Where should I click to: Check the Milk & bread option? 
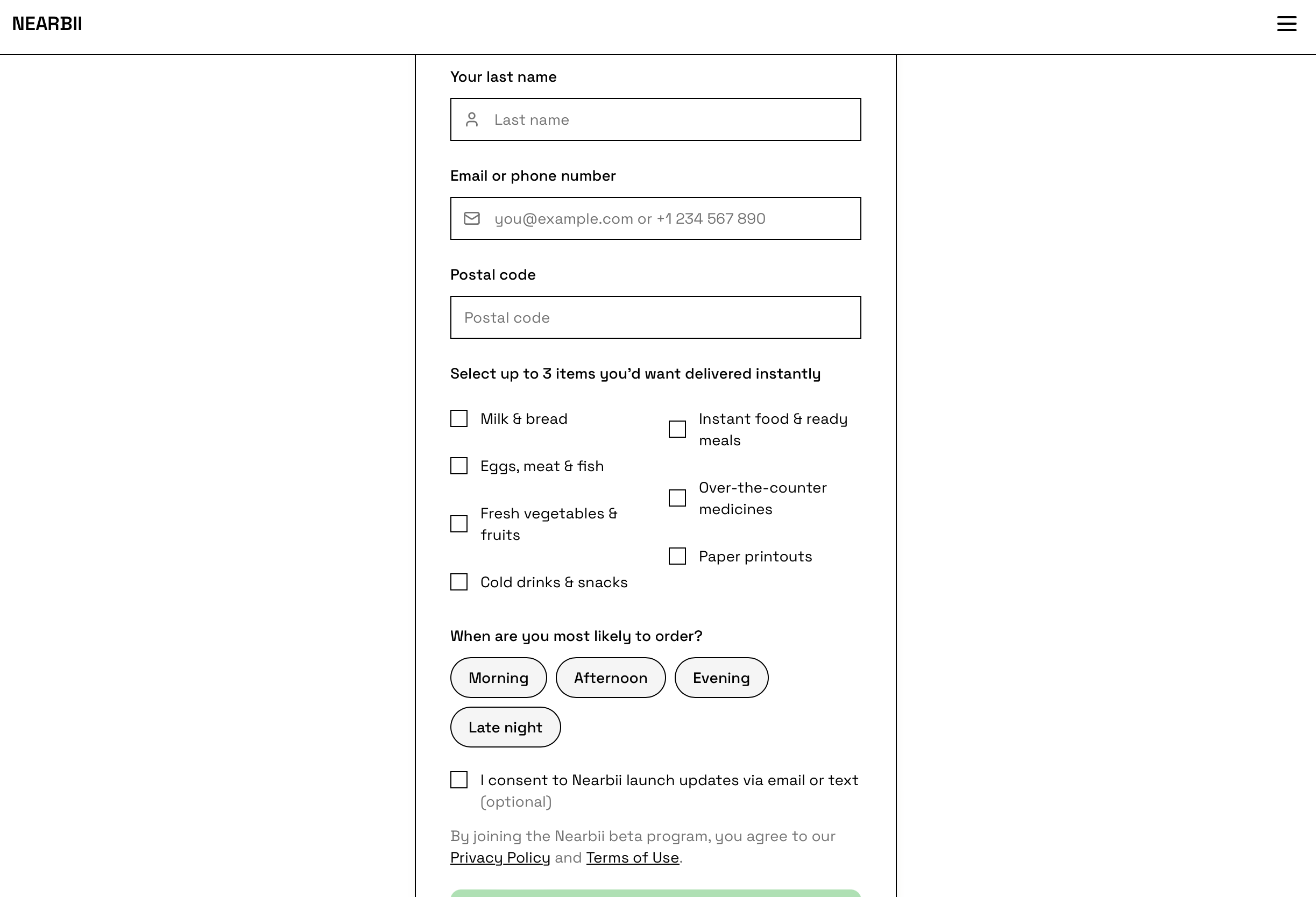[x=459, y=419]
